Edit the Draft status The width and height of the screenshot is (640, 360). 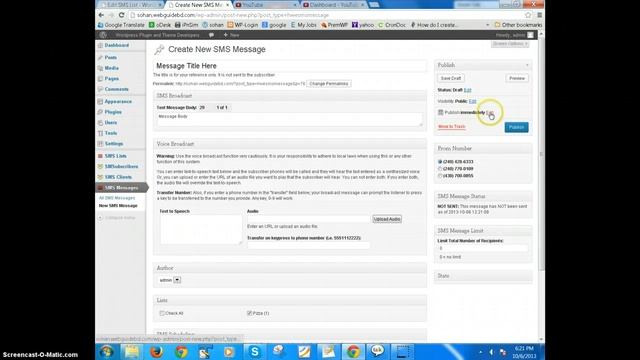pyautogui.click(x=467, y=90)
